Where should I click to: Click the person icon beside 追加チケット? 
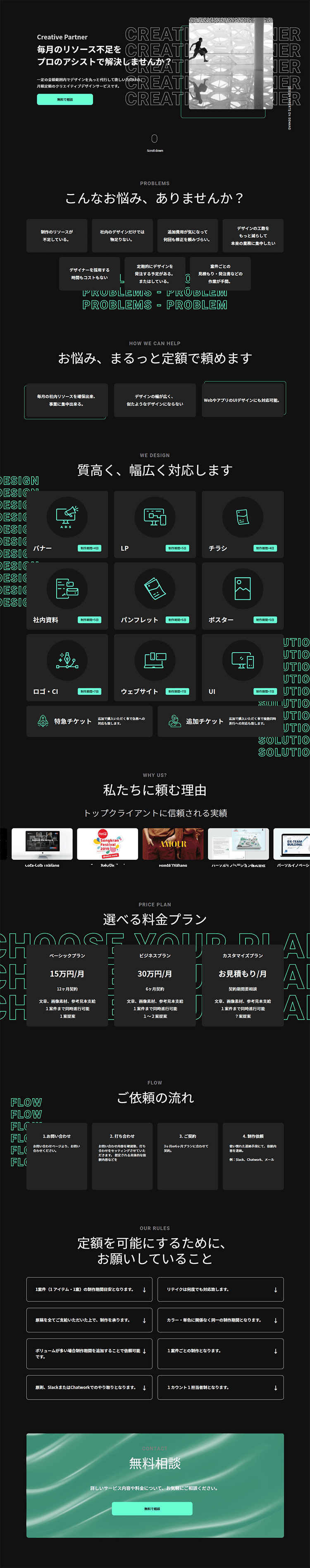click(x=175, y=721)
